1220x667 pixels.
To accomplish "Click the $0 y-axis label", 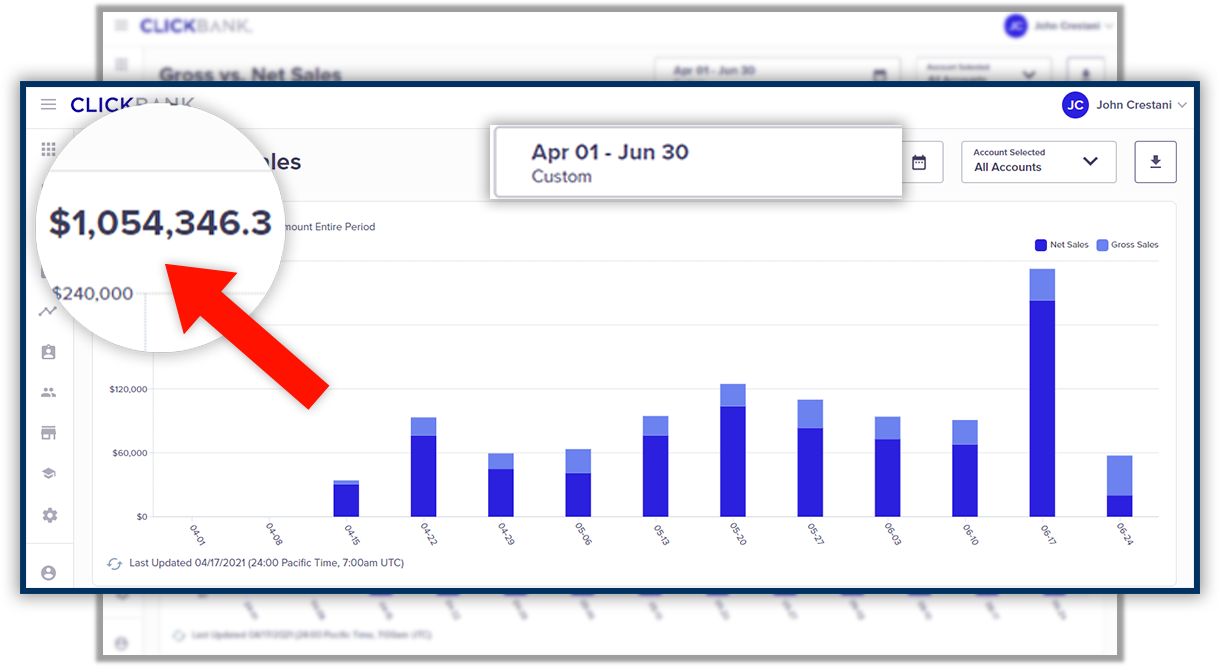I will tap(142, 517).
